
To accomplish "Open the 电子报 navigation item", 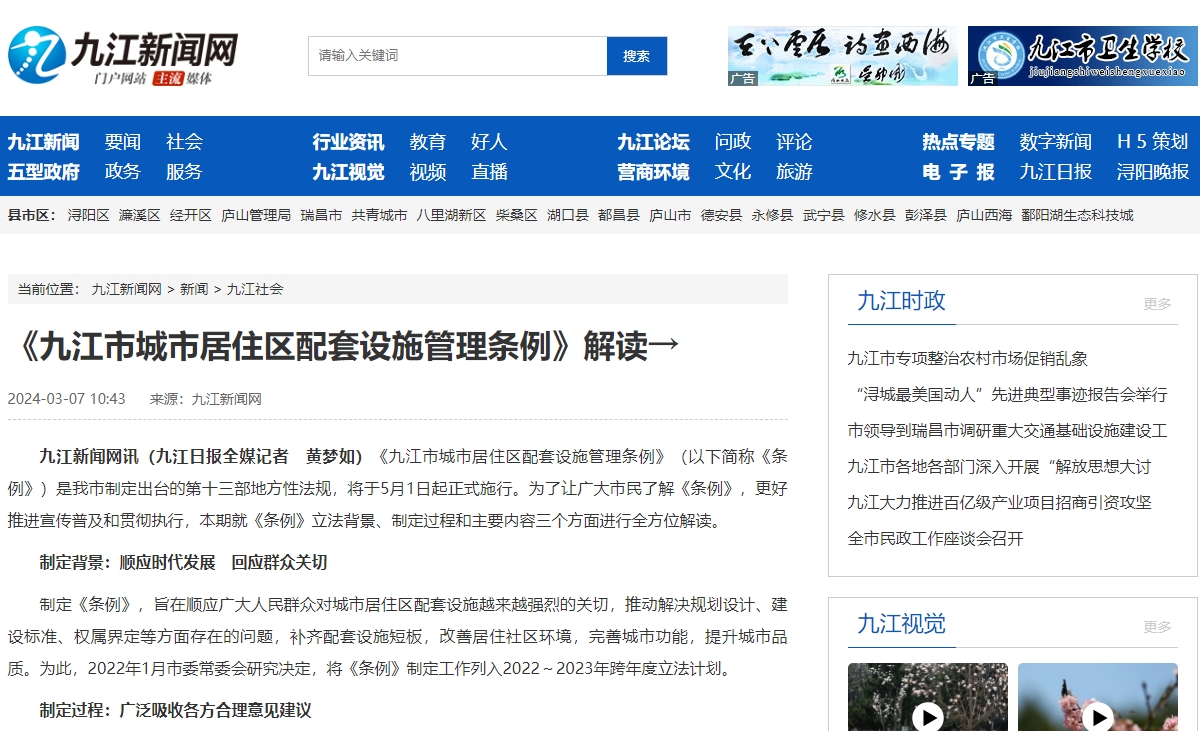I will tap(958, 172).
